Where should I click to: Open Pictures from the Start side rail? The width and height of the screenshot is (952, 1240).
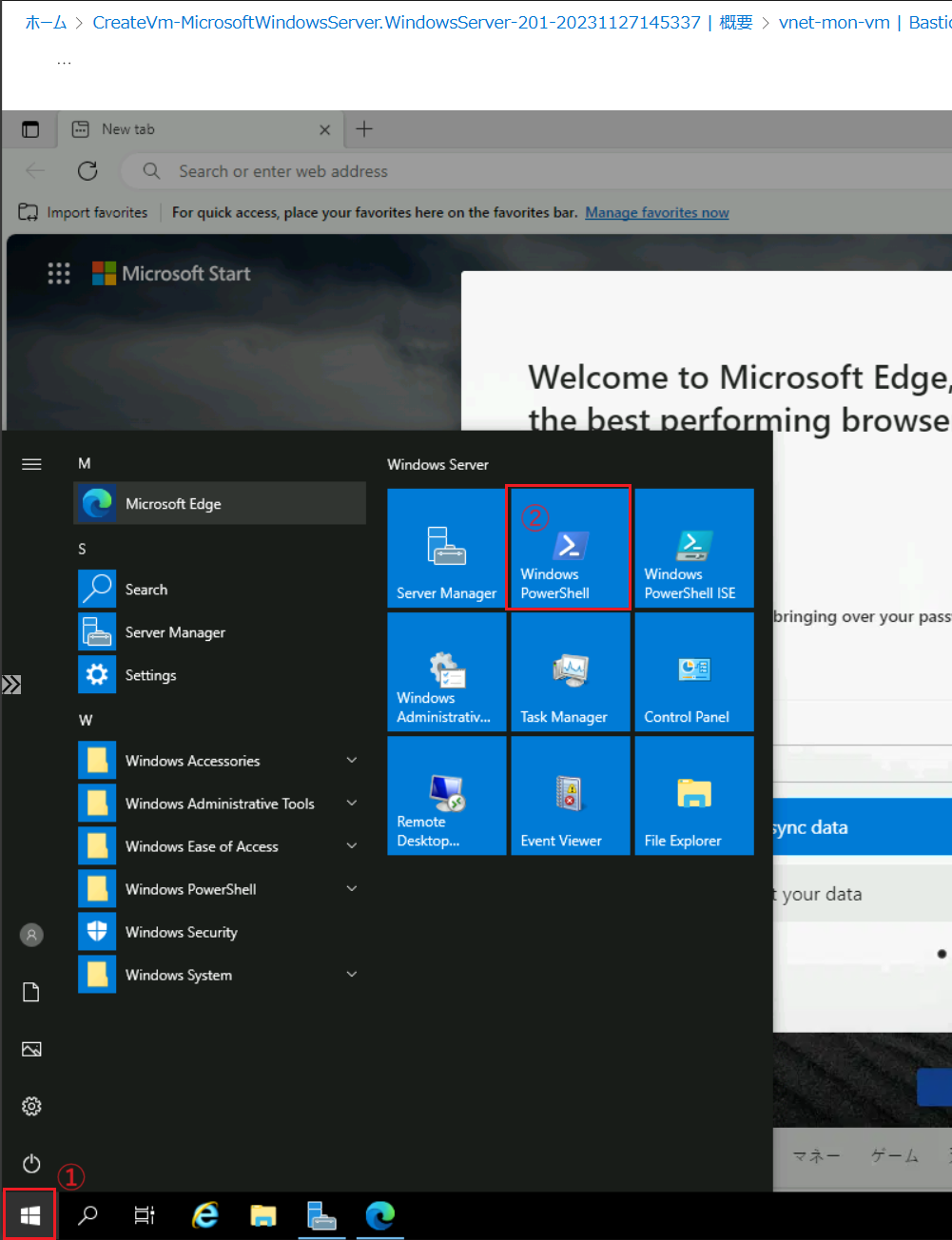(31, 1049)
